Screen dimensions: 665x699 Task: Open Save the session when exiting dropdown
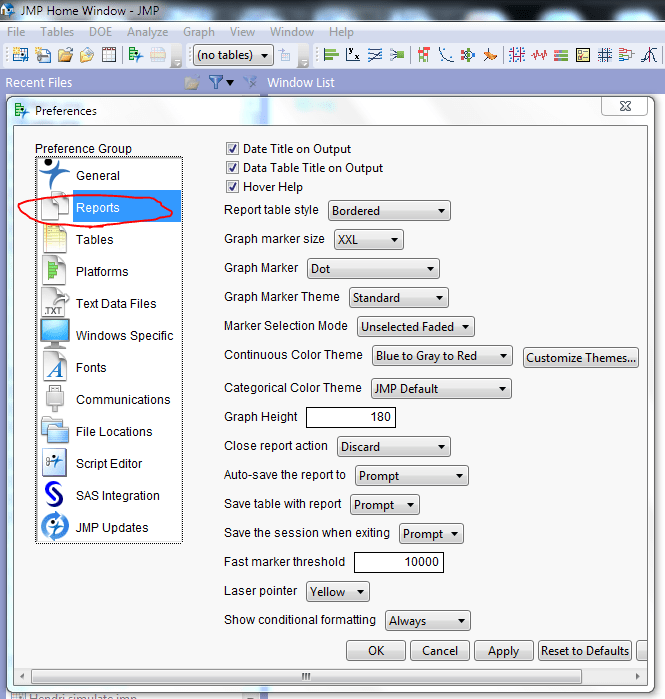[431, 534]
